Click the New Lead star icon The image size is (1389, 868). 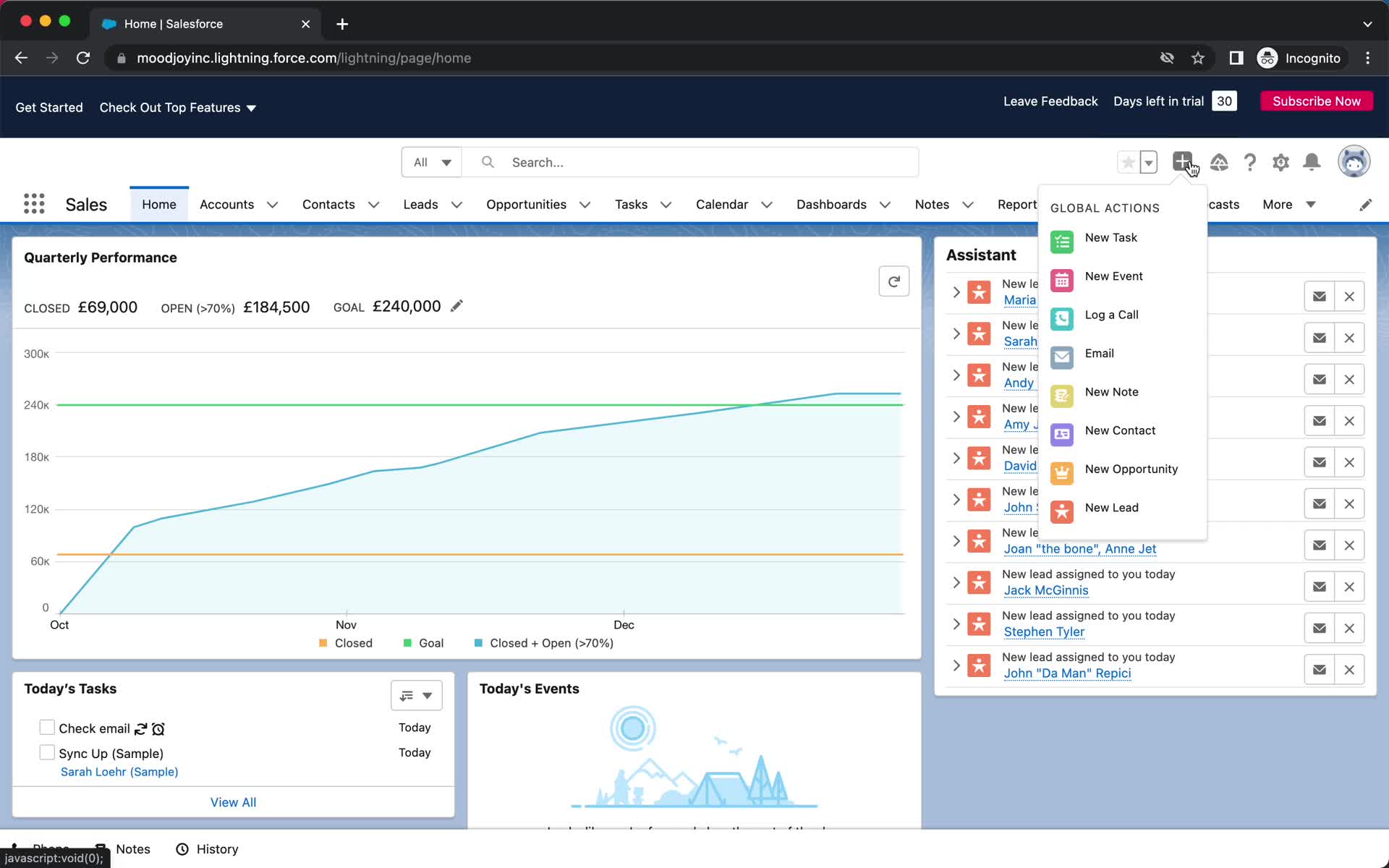click(1062, 511)
